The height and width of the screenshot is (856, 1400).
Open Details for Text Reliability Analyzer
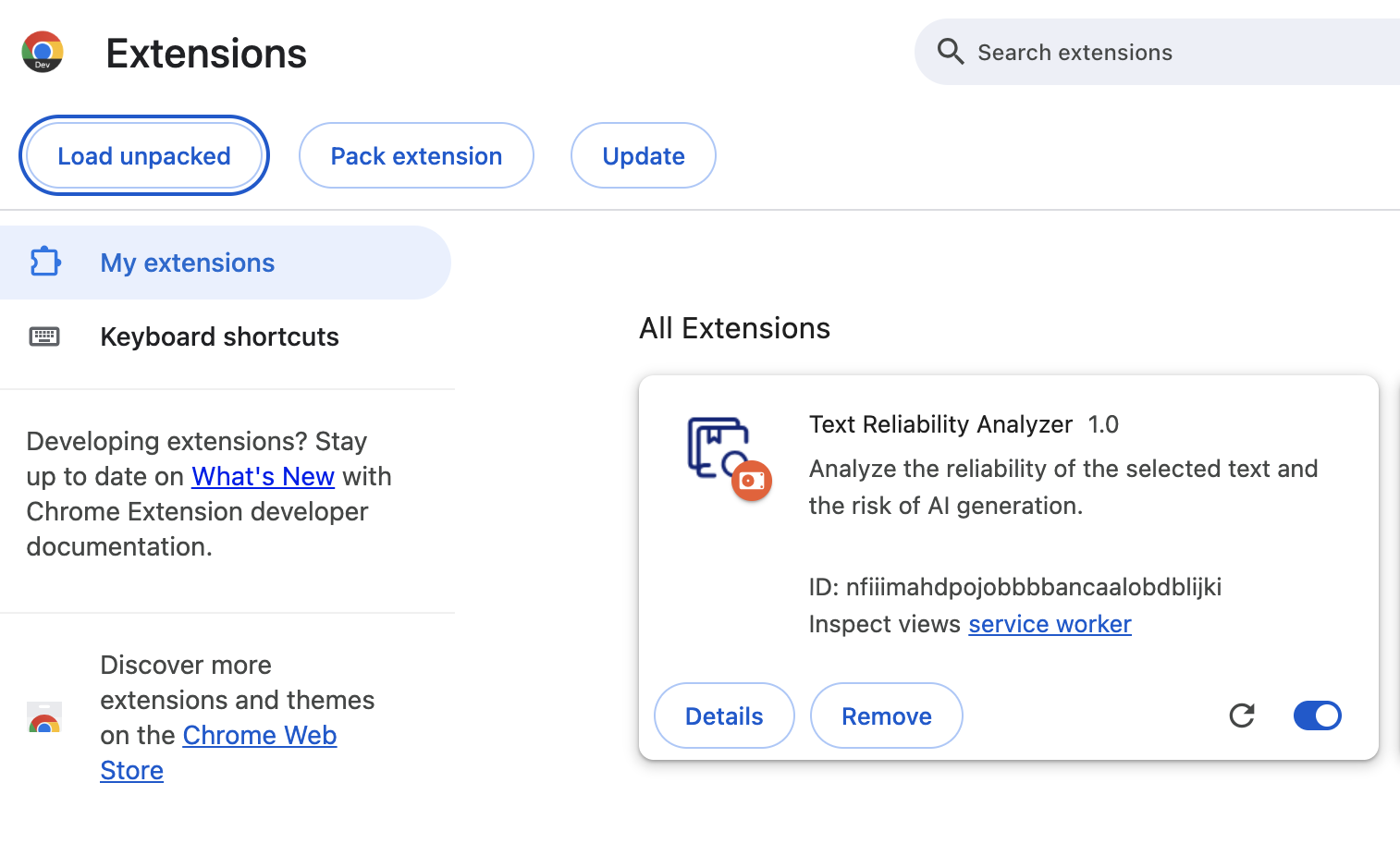click(x=724, y=715)
